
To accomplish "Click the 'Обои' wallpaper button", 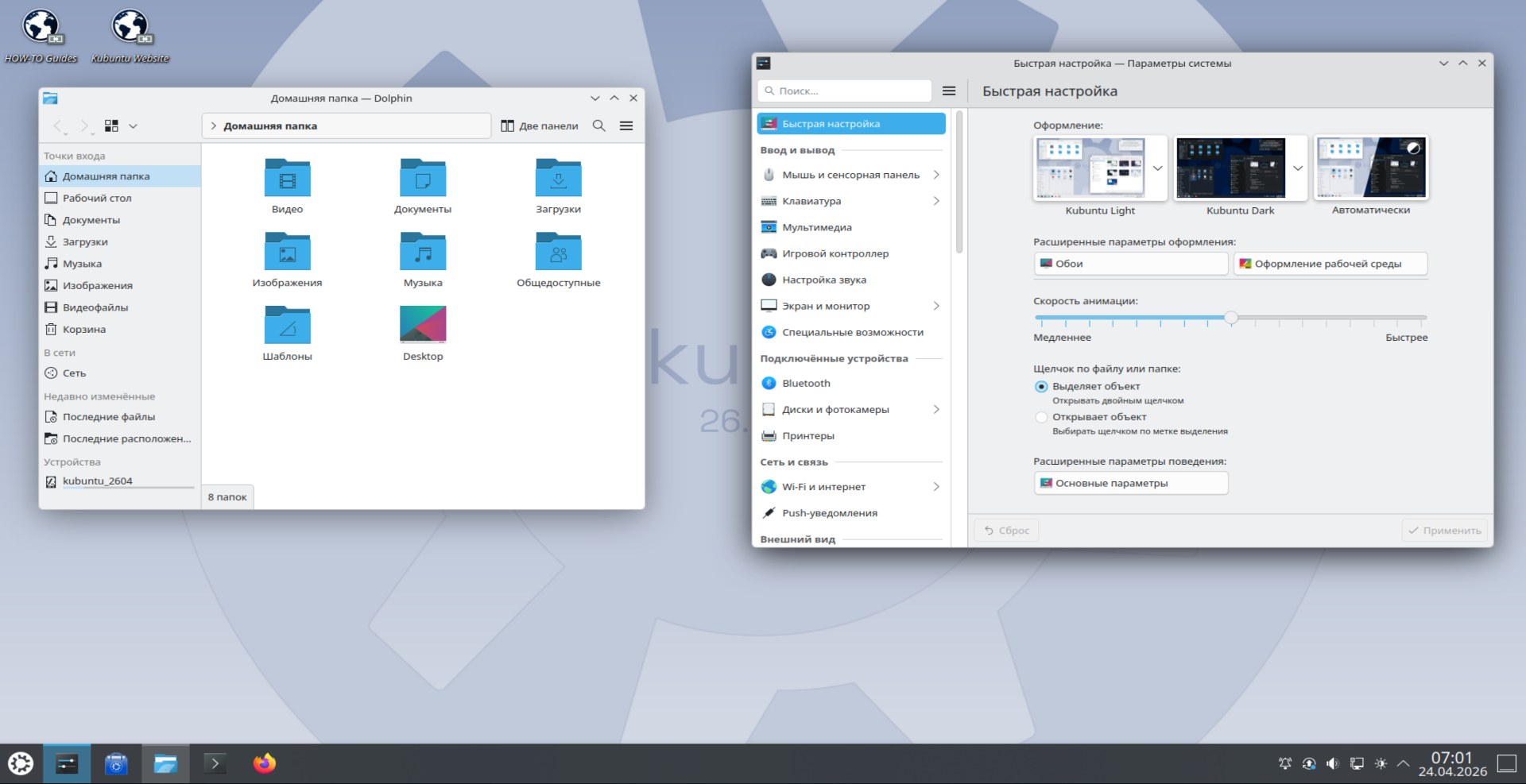I will 1130,264.
